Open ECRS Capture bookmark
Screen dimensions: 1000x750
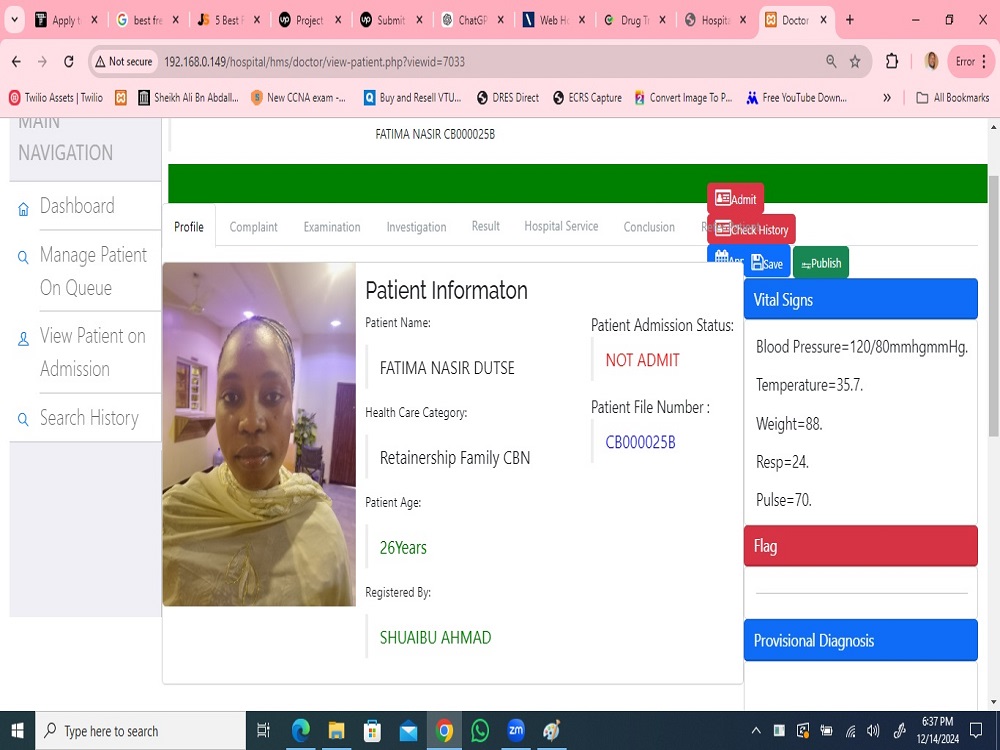point(587,98)
